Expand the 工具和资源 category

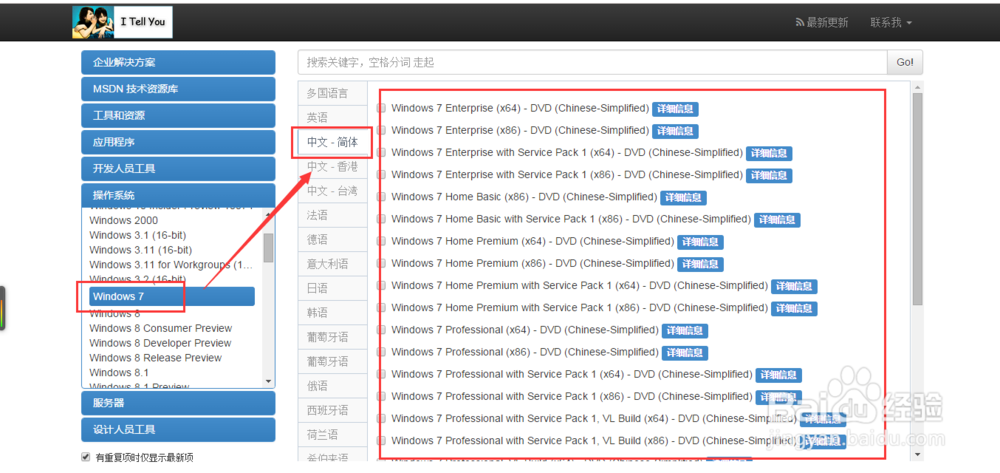click(x=179, y=116)
